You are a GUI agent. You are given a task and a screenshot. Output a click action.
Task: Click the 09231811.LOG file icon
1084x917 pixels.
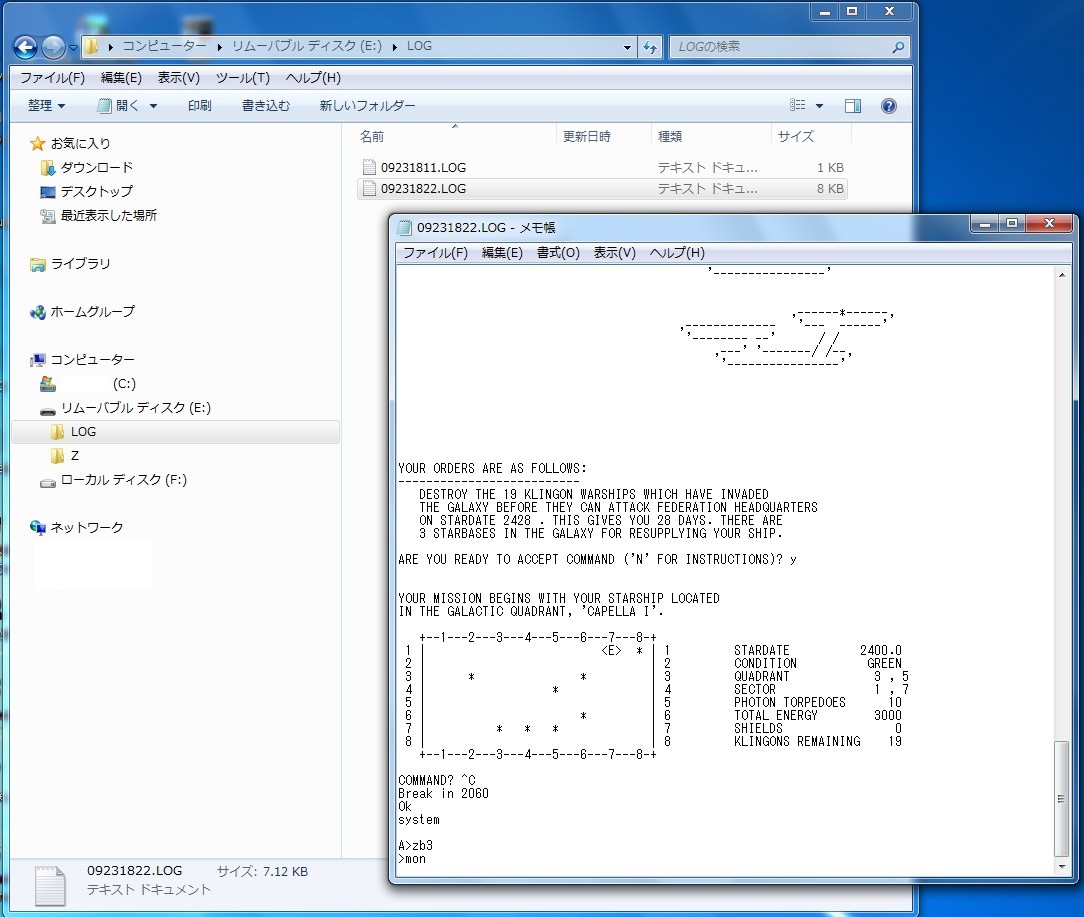(369, 167)
